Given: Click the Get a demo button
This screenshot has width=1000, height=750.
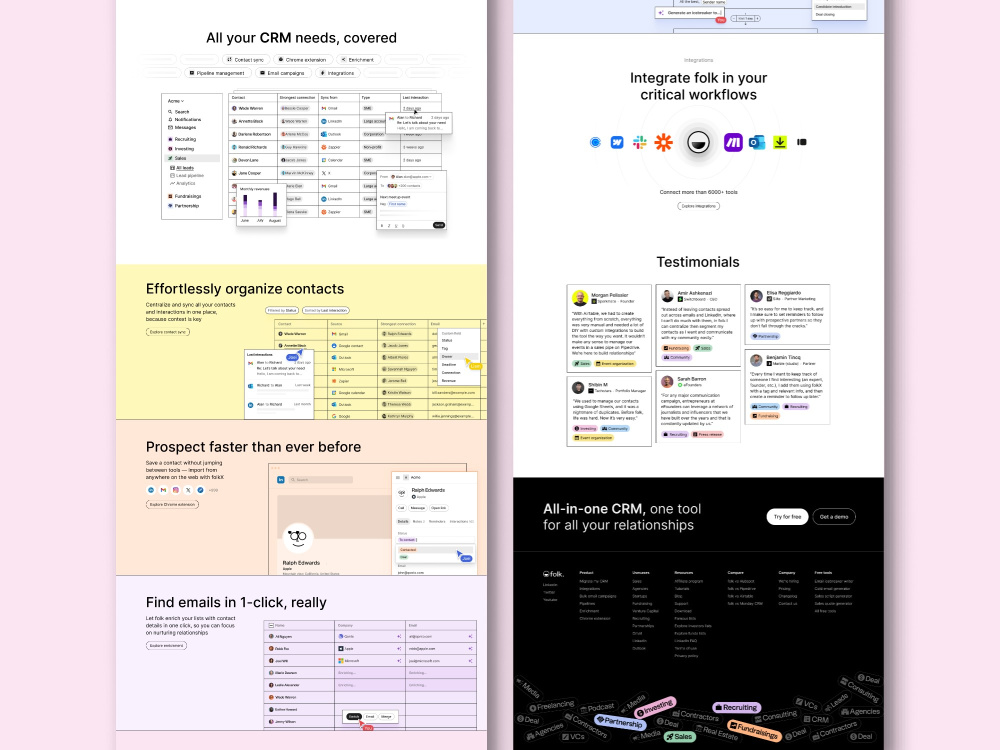Looking at the screenshot, I should pos(834,517).
